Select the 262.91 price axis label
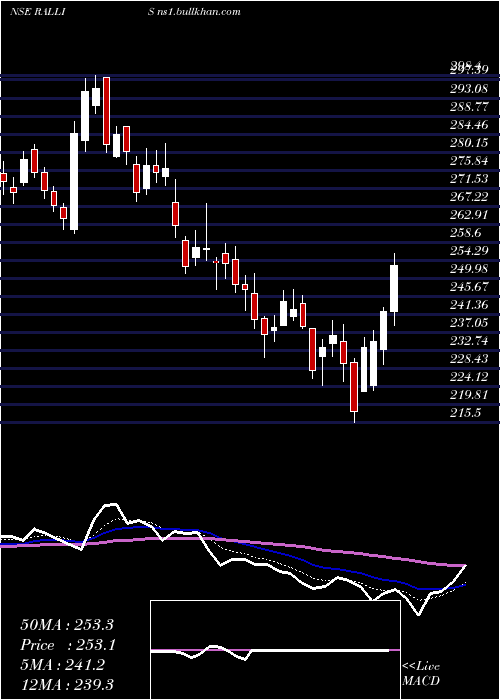The height and width of the screenshot is (700, 500). (468, 215)
